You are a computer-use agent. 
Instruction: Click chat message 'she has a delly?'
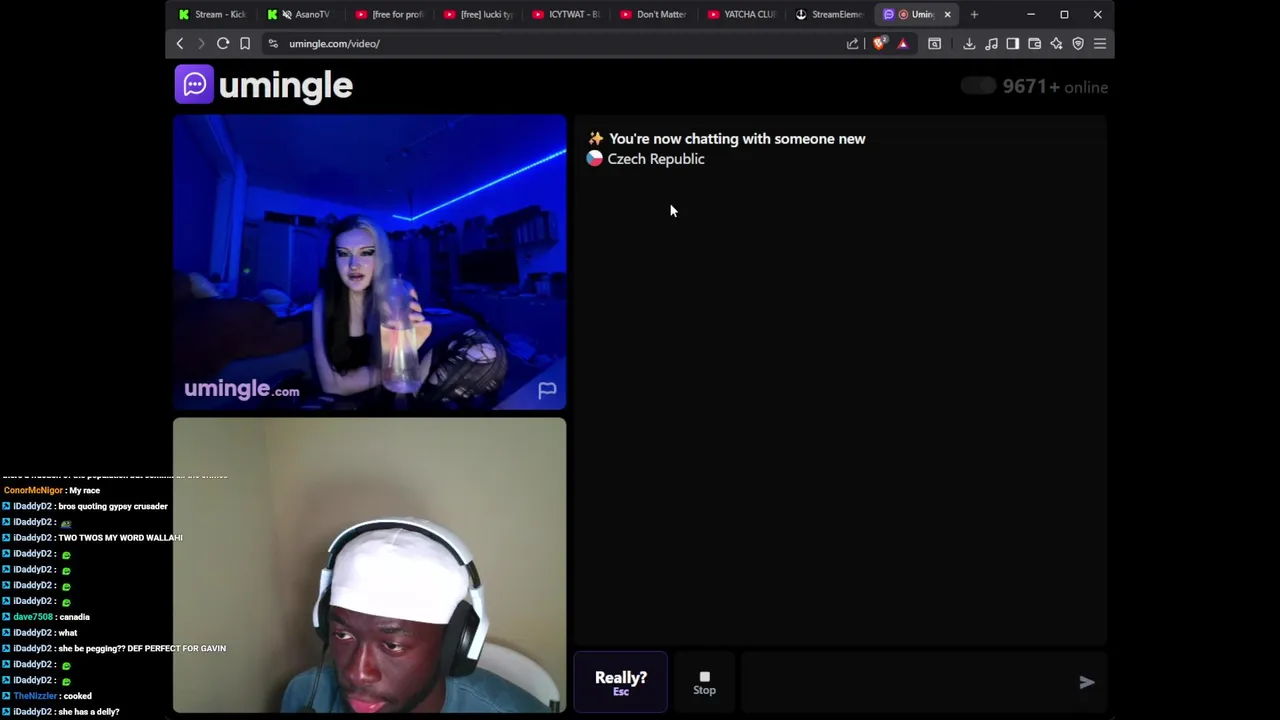tap(89, 712)
